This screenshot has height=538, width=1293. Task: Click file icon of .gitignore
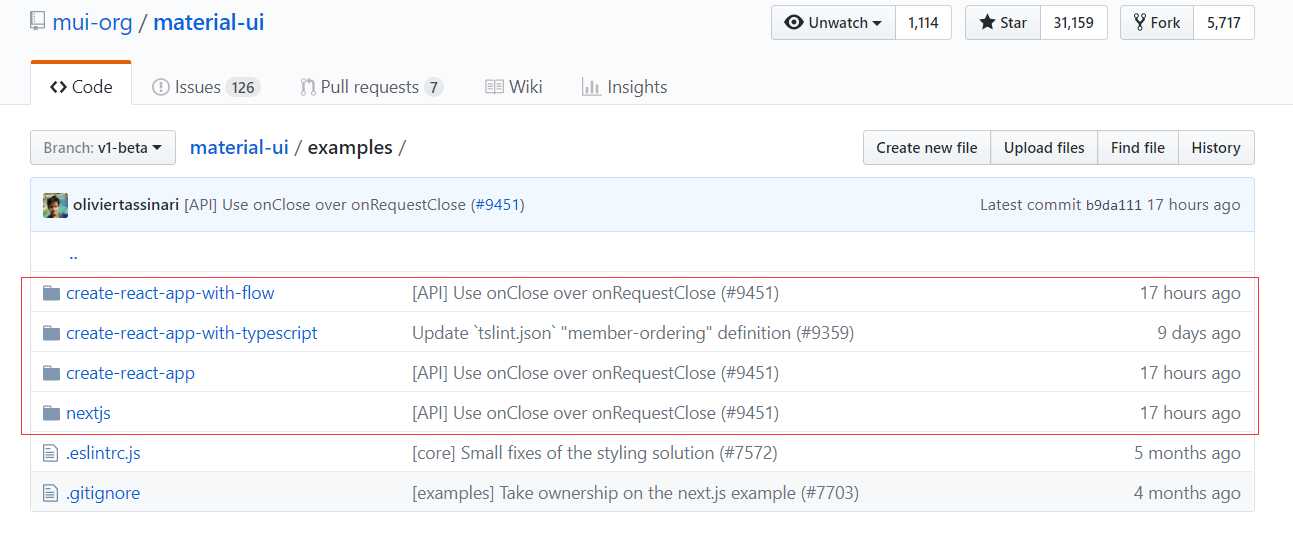pyautogui.click(x=51, y=493)
